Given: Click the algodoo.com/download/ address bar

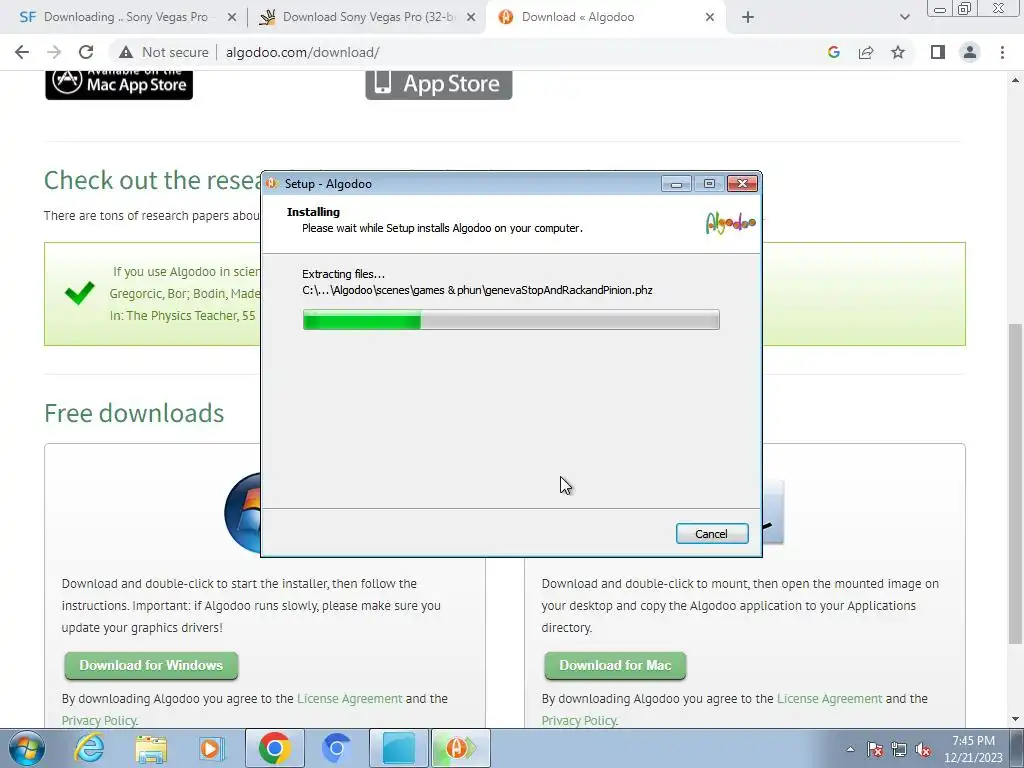Looking at the screenshot, I should click(x=302, y=52).
